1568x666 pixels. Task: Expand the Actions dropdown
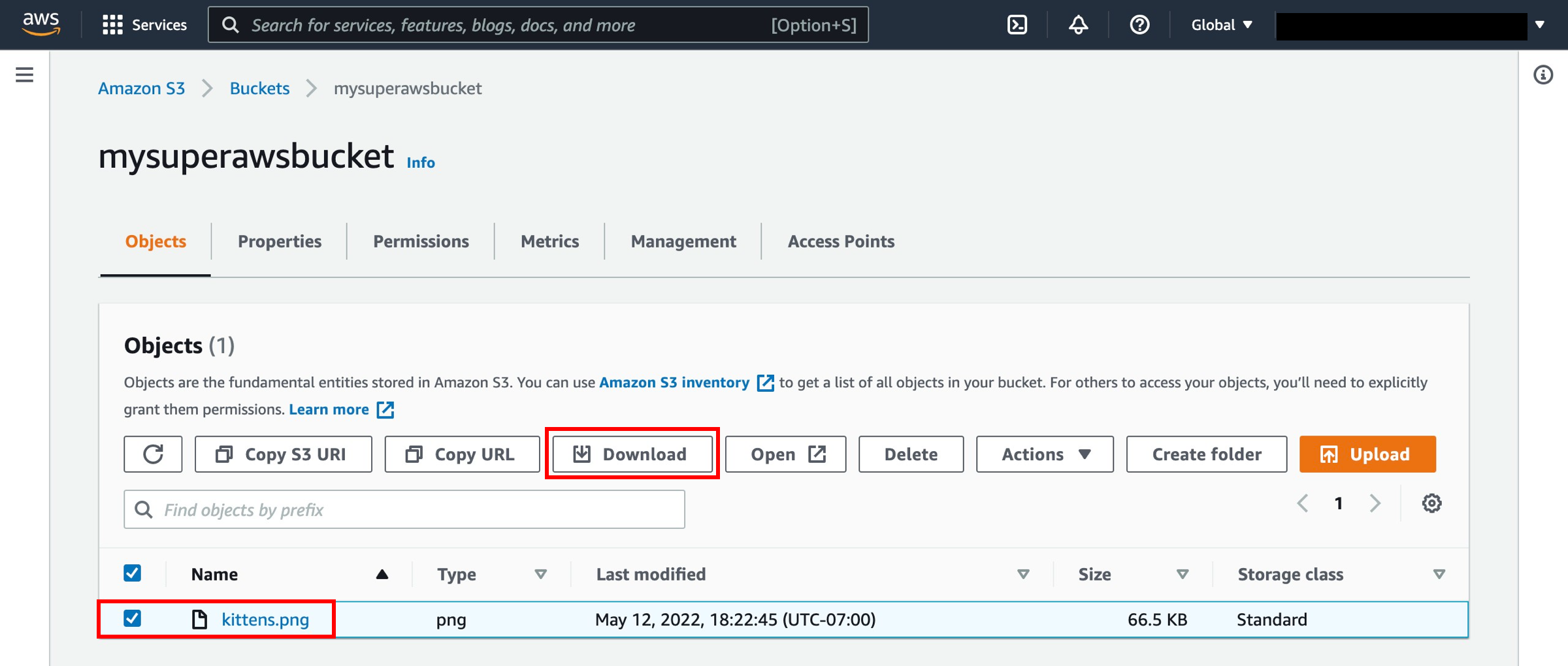(x=1045, y=454)
